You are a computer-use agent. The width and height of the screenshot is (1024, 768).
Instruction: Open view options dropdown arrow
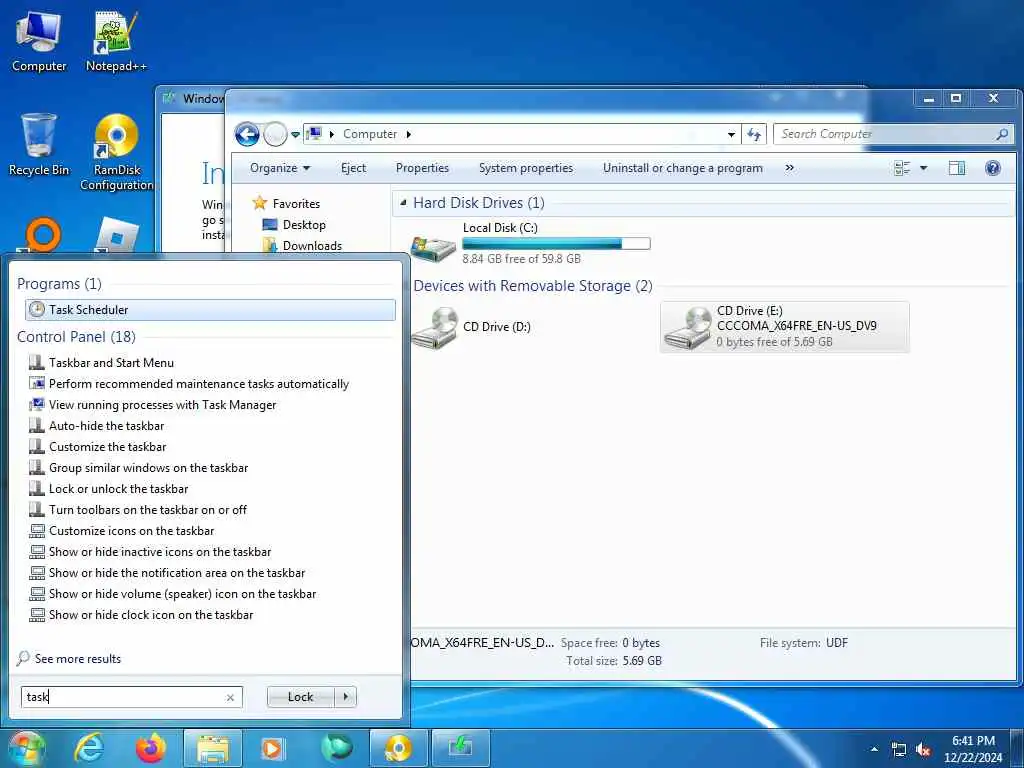tap(923, 168)
